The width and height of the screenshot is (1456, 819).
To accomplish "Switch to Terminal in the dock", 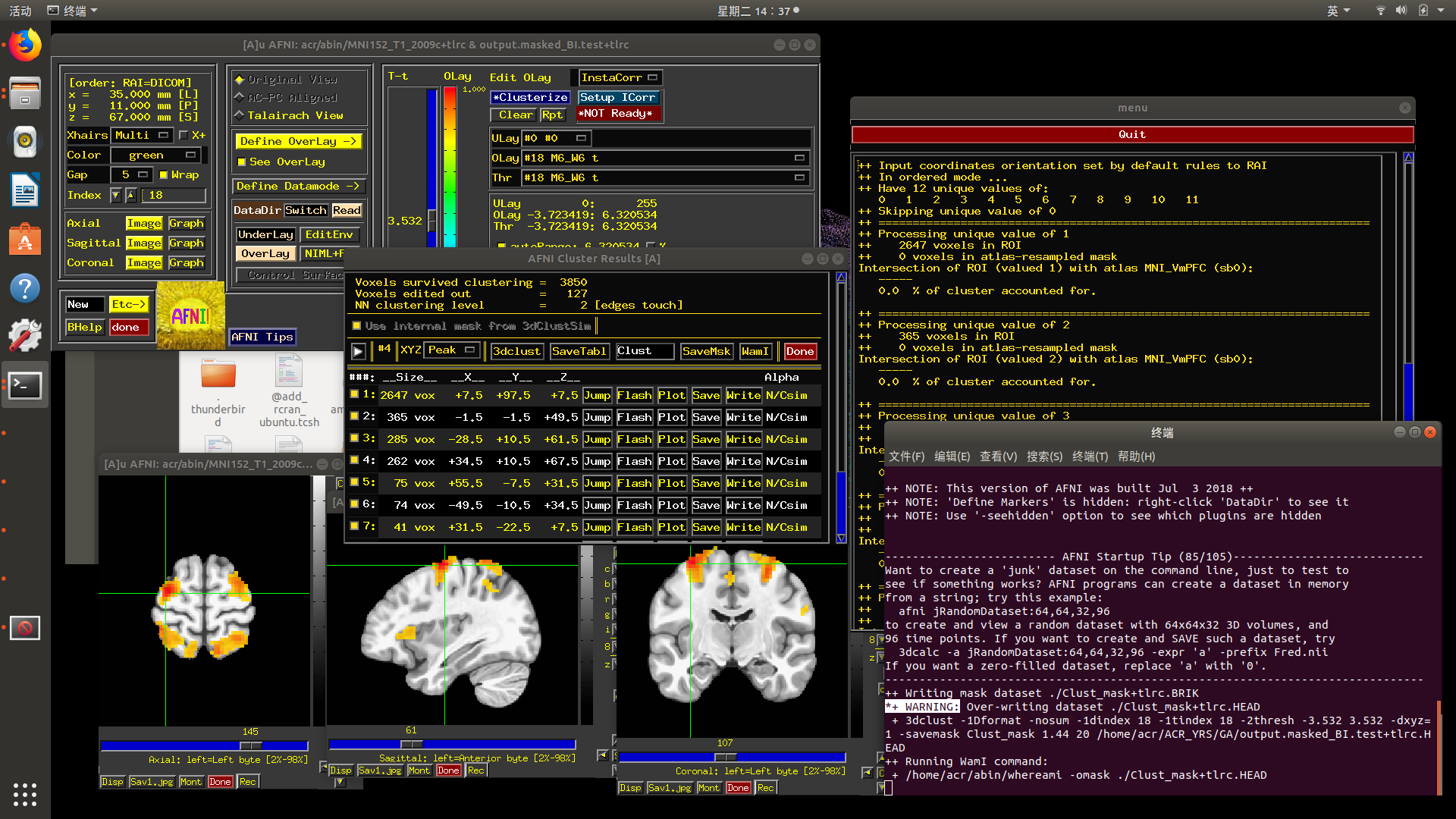I will pos(25,385).
